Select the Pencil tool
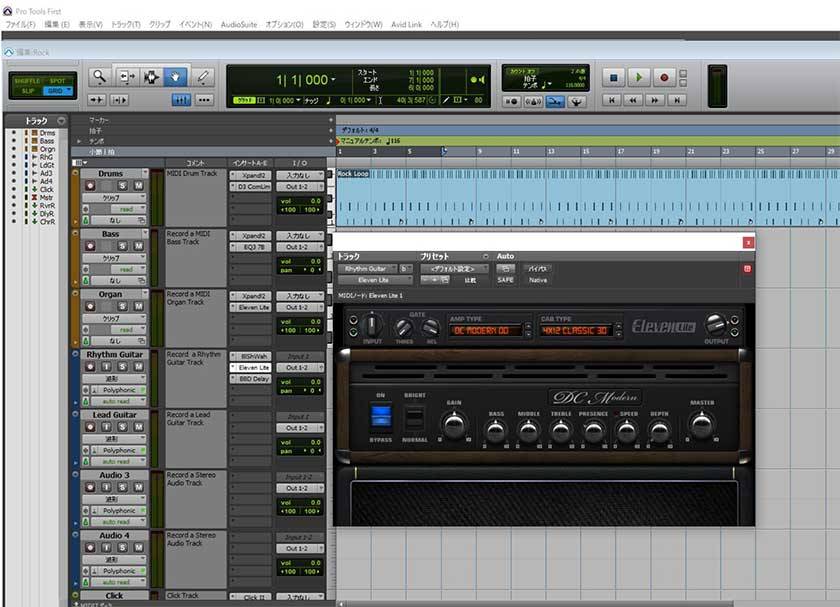The height and width of the screenshot is (607, 840). point(202,77)
